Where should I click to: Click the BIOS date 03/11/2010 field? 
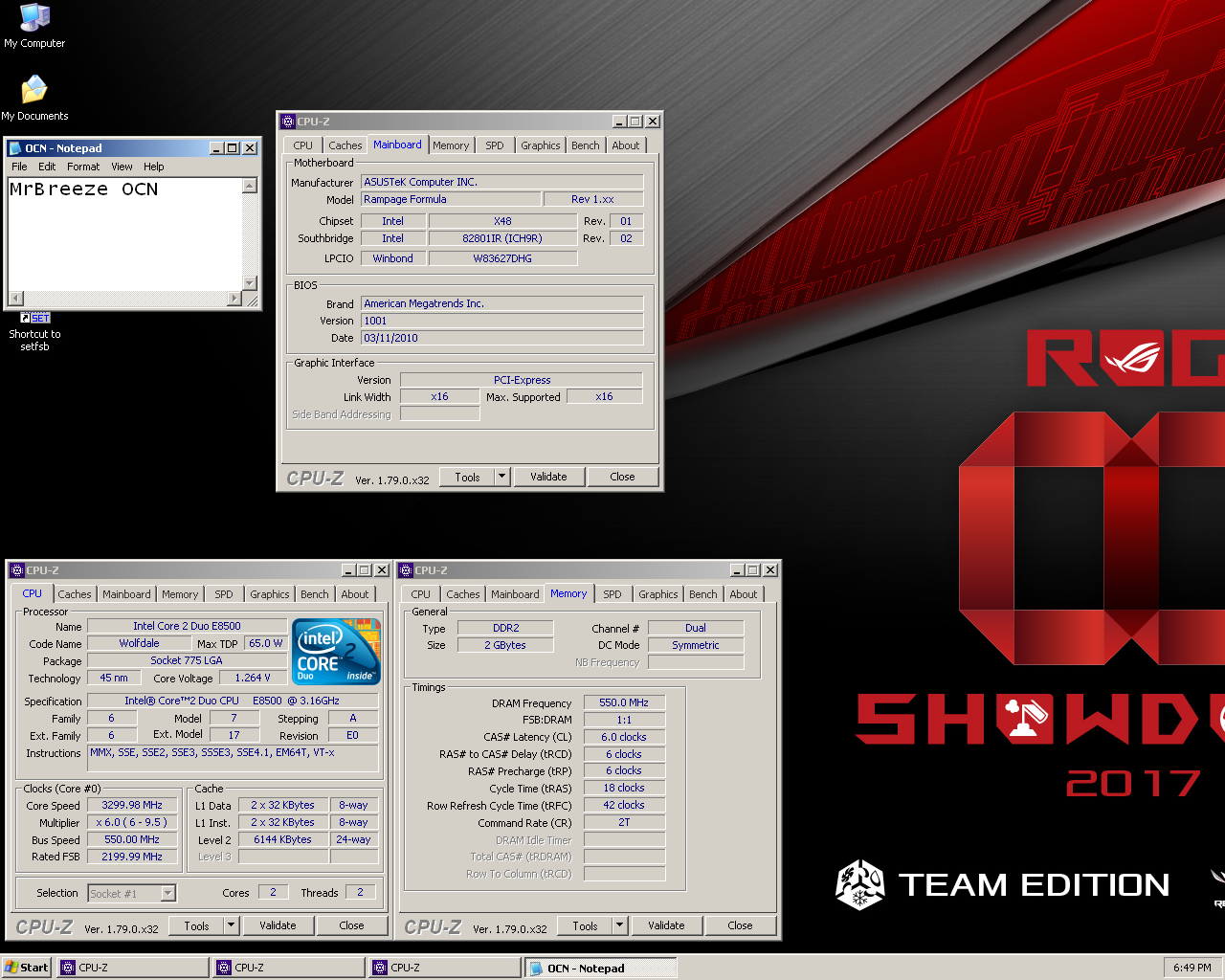point(501,338)
